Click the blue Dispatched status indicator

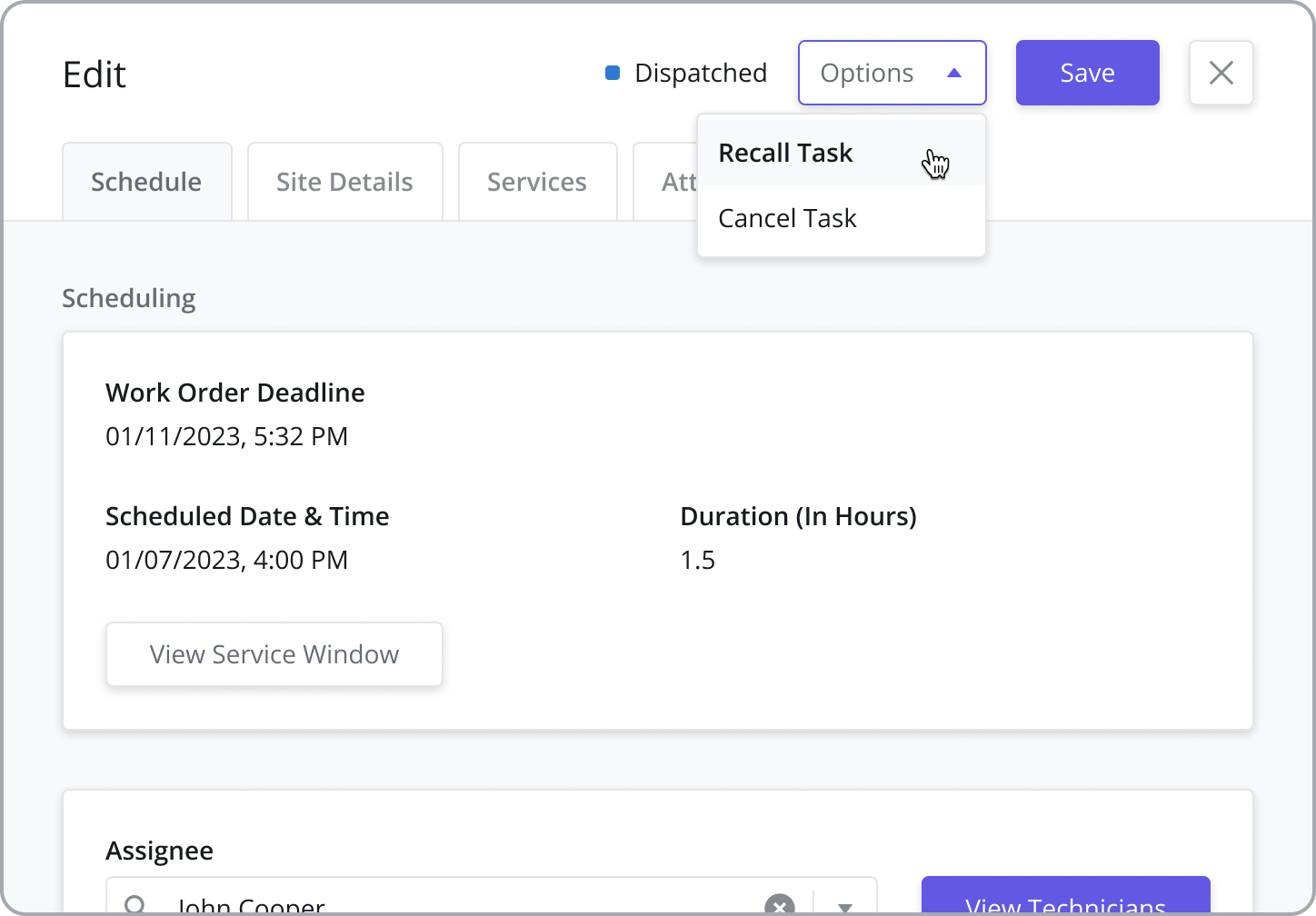[613, 73]
